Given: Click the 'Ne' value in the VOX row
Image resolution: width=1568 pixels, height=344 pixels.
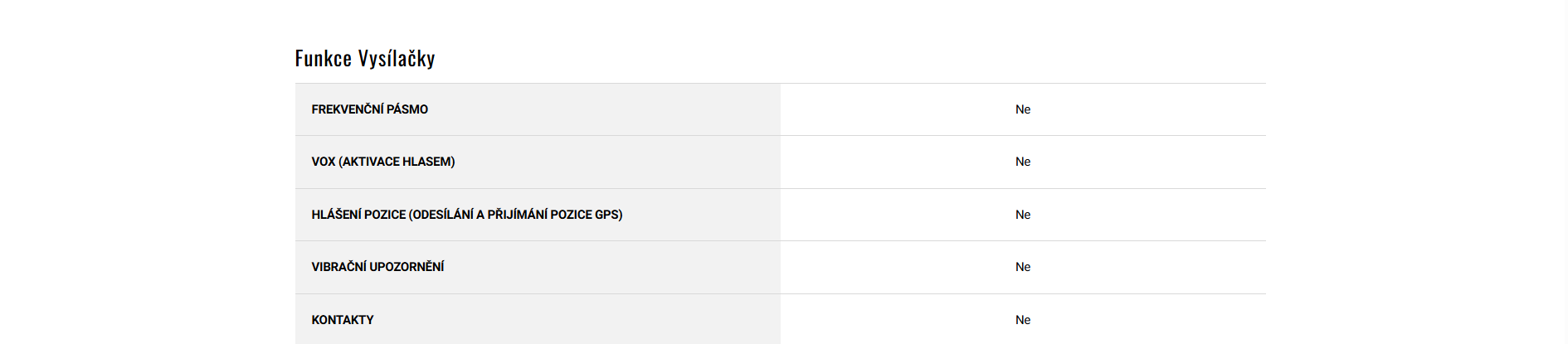Looking at the screenshot, I should 1022,162.
